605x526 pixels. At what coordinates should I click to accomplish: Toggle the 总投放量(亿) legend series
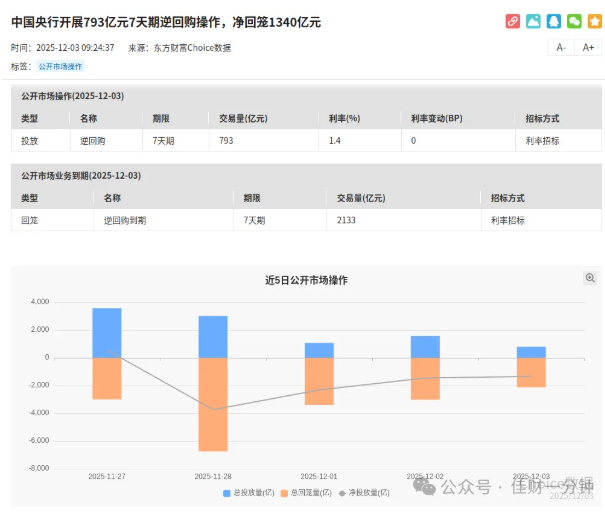249,493
